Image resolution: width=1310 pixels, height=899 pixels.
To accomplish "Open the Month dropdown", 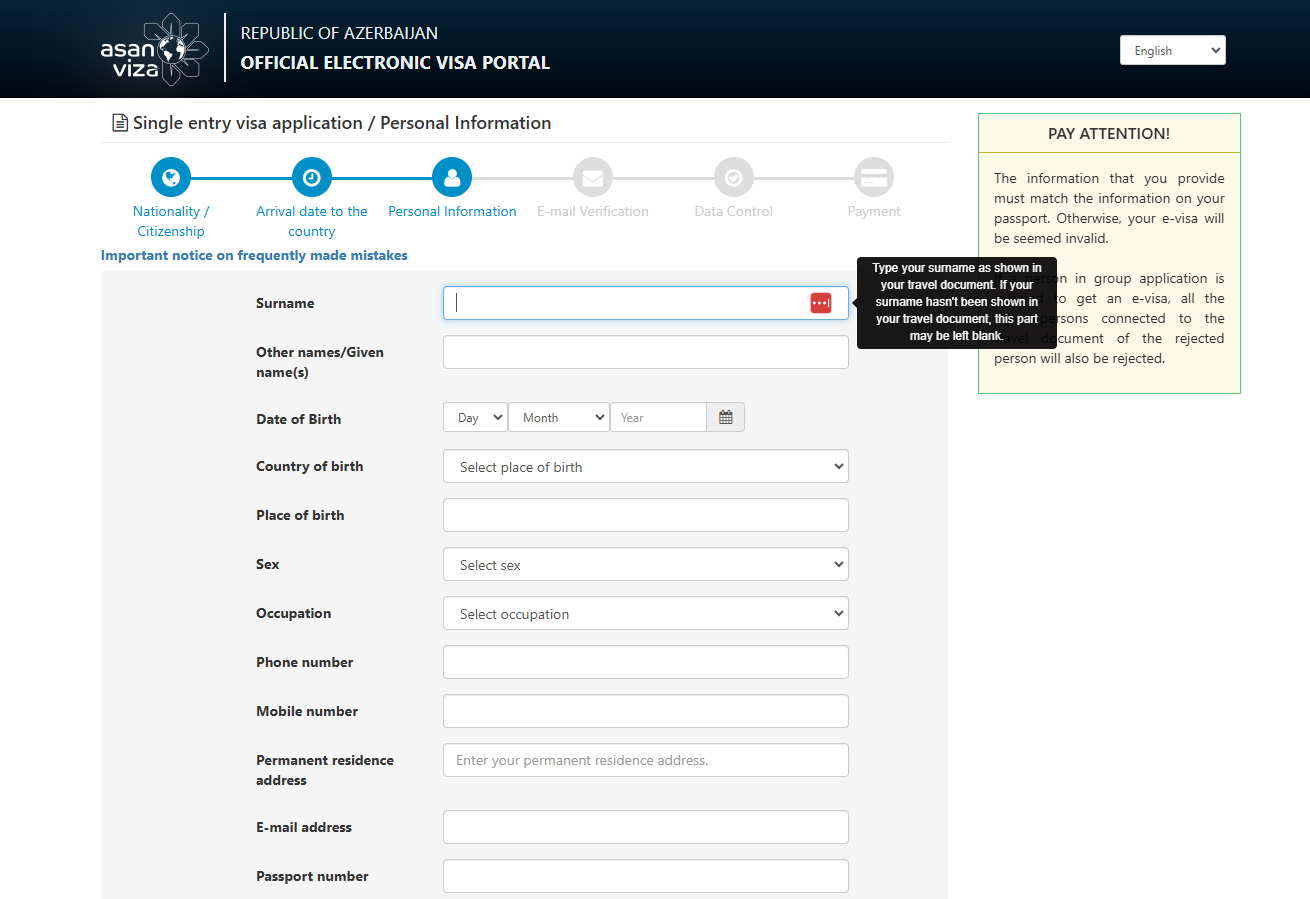I will tap(559, 417).
